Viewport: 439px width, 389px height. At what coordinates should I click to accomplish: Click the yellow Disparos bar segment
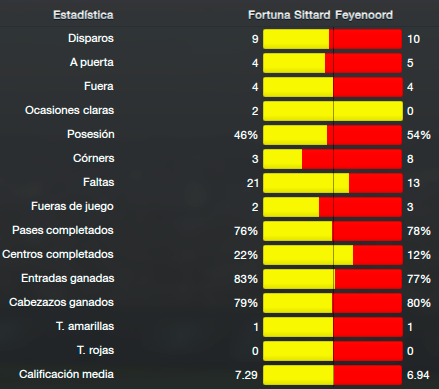coord(296,39)
